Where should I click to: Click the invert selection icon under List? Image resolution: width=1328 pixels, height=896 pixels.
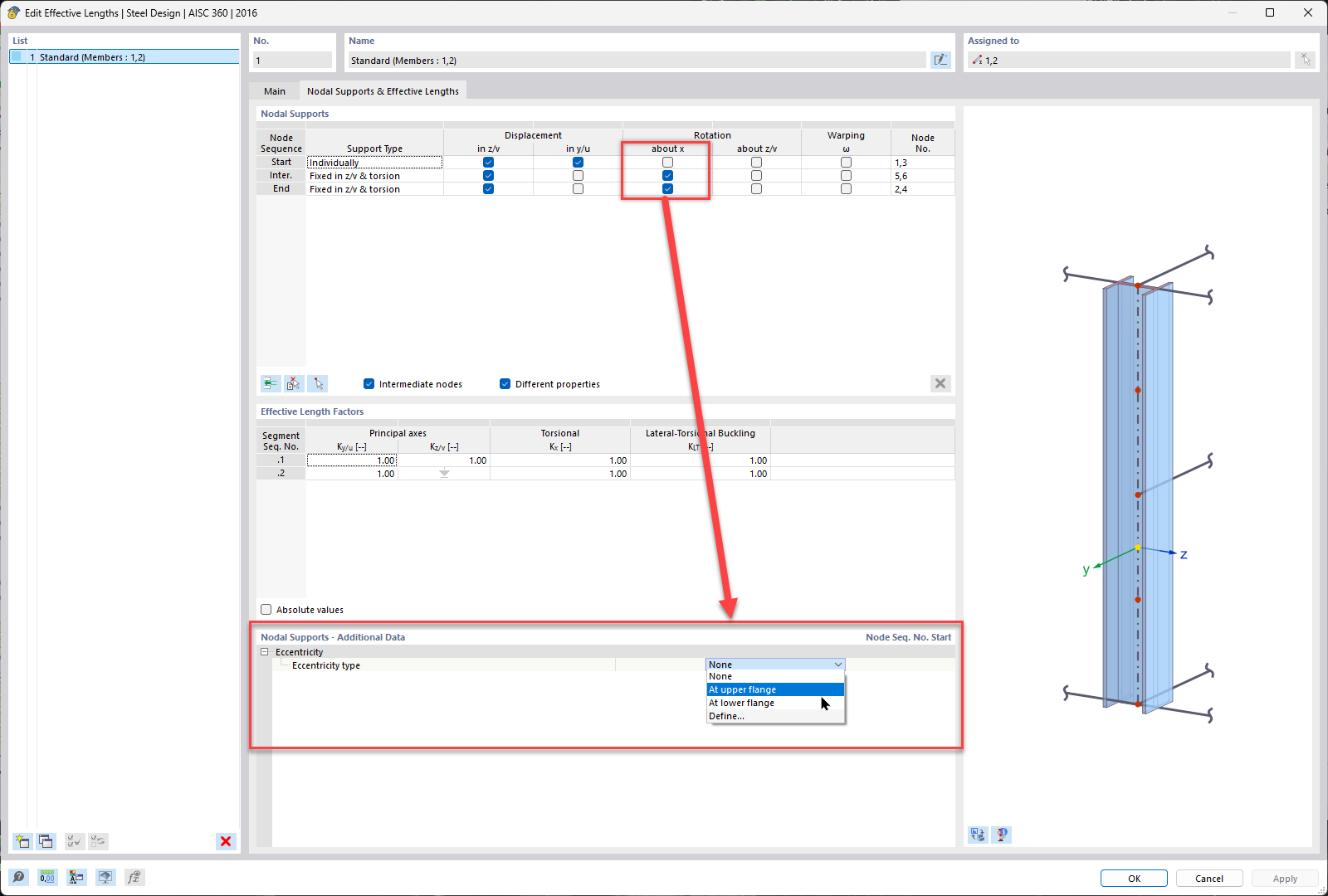click(x=98, y=841)
